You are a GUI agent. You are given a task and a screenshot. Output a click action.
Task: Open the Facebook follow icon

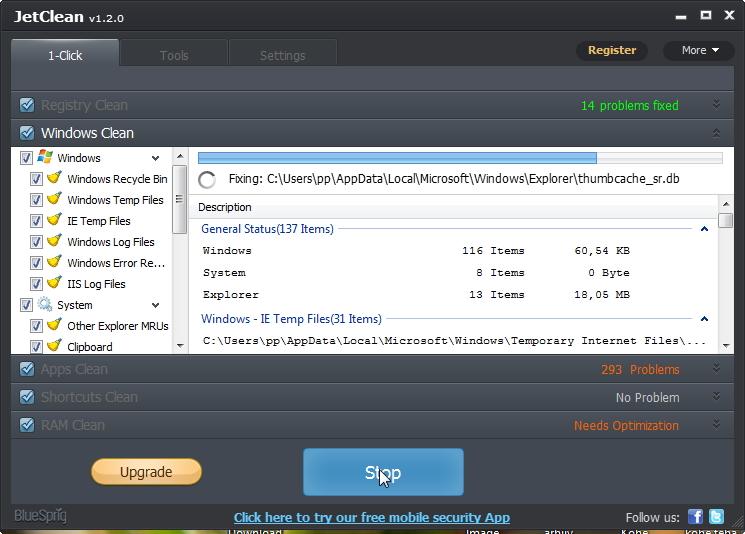coord(695,517)
